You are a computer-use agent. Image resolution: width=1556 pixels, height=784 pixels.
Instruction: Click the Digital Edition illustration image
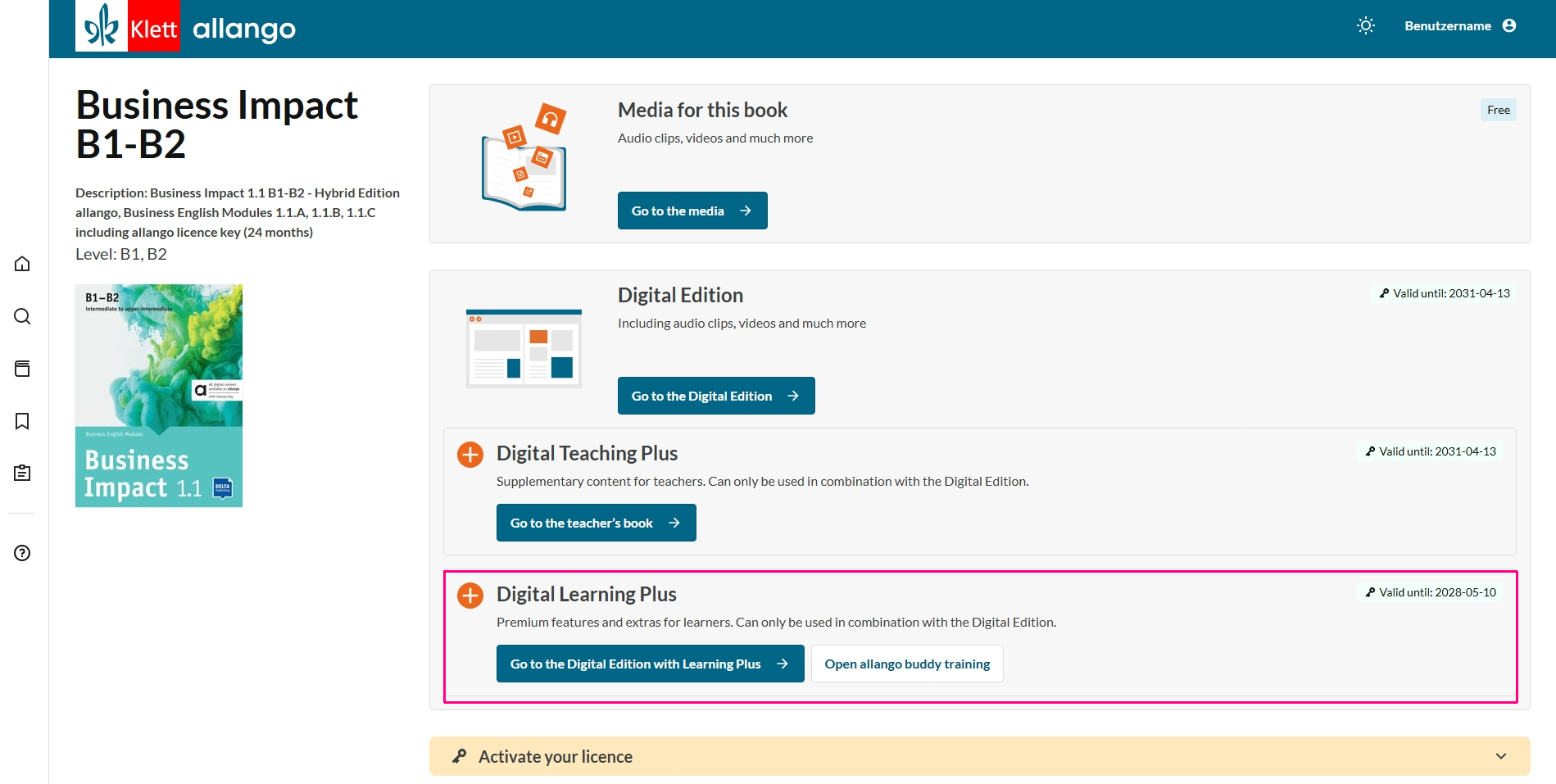tap(524, 348)
